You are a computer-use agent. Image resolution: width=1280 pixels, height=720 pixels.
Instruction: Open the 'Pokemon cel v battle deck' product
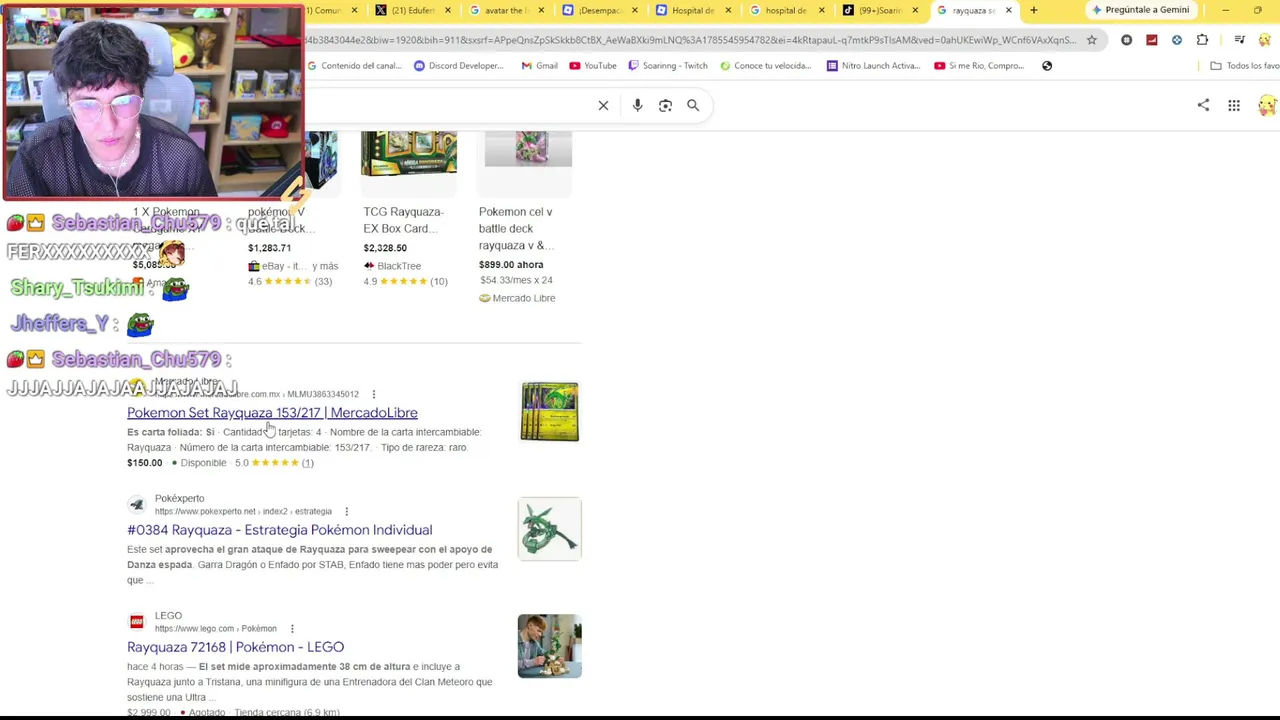[516, 228]
